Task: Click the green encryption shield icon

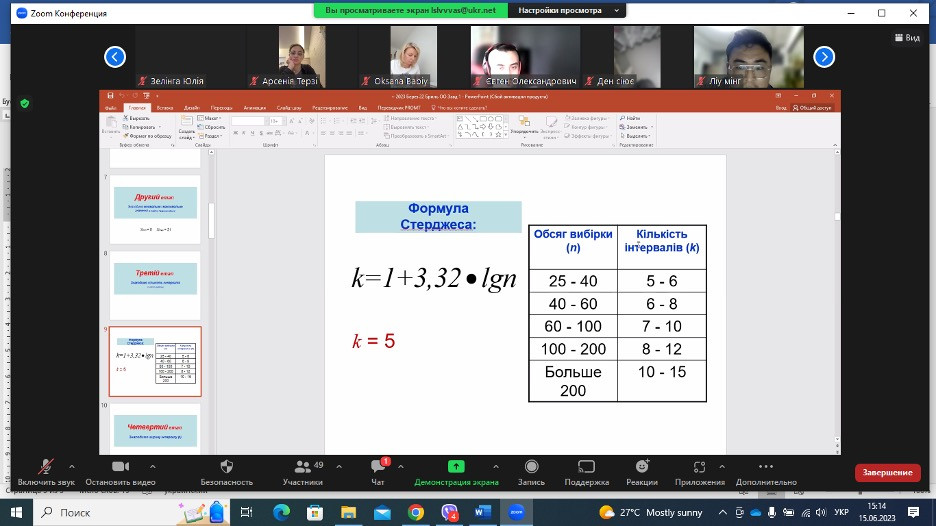Action: click(24, 103)
